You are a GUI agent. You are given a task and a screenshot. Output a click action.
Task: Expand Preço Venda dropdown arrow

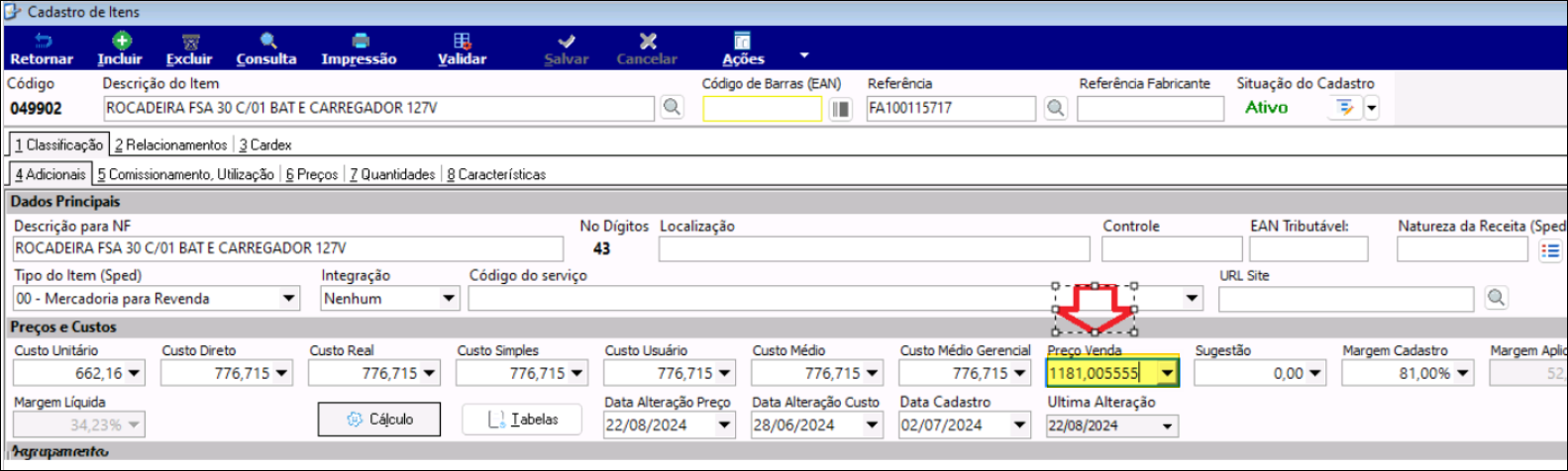pos(1168,373)
